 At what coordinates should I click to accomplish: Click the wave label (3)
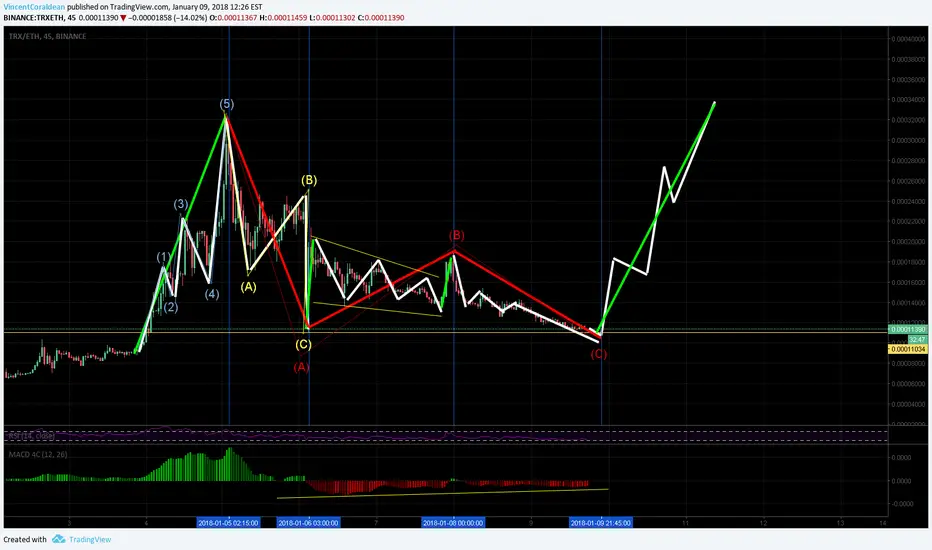pos(181,205)
